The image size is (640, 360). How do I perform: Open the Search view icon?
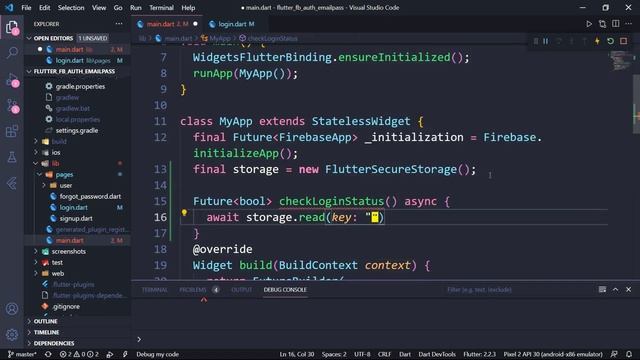coord(12,52)
